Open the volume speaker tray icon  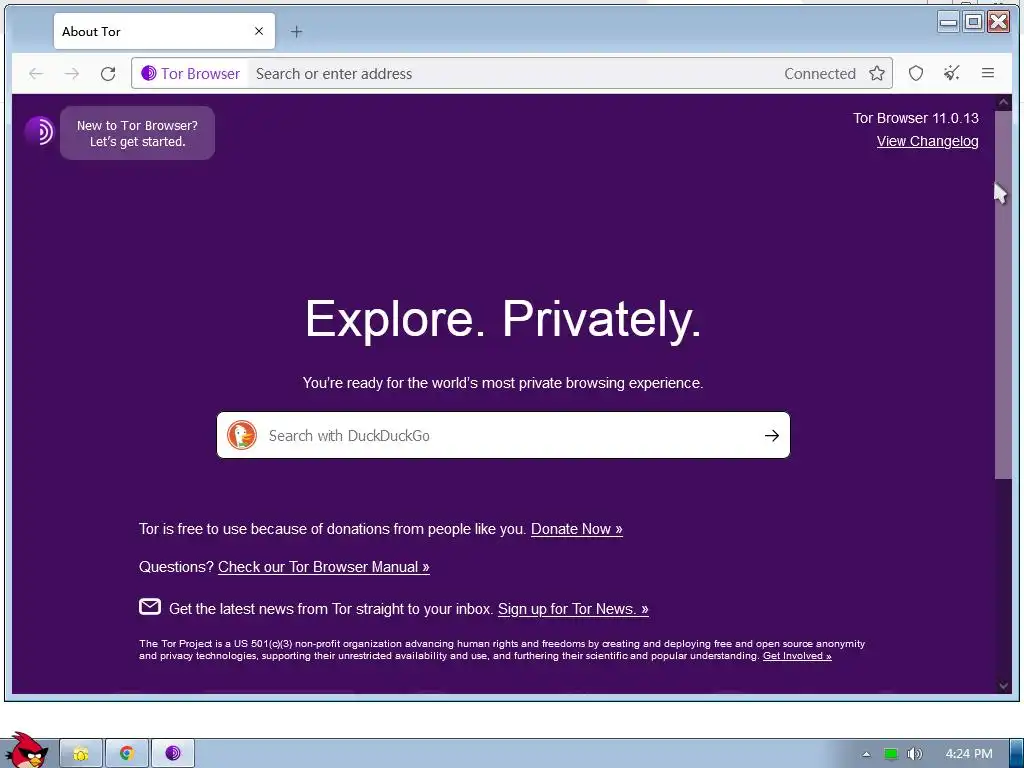tap(915, 754)
